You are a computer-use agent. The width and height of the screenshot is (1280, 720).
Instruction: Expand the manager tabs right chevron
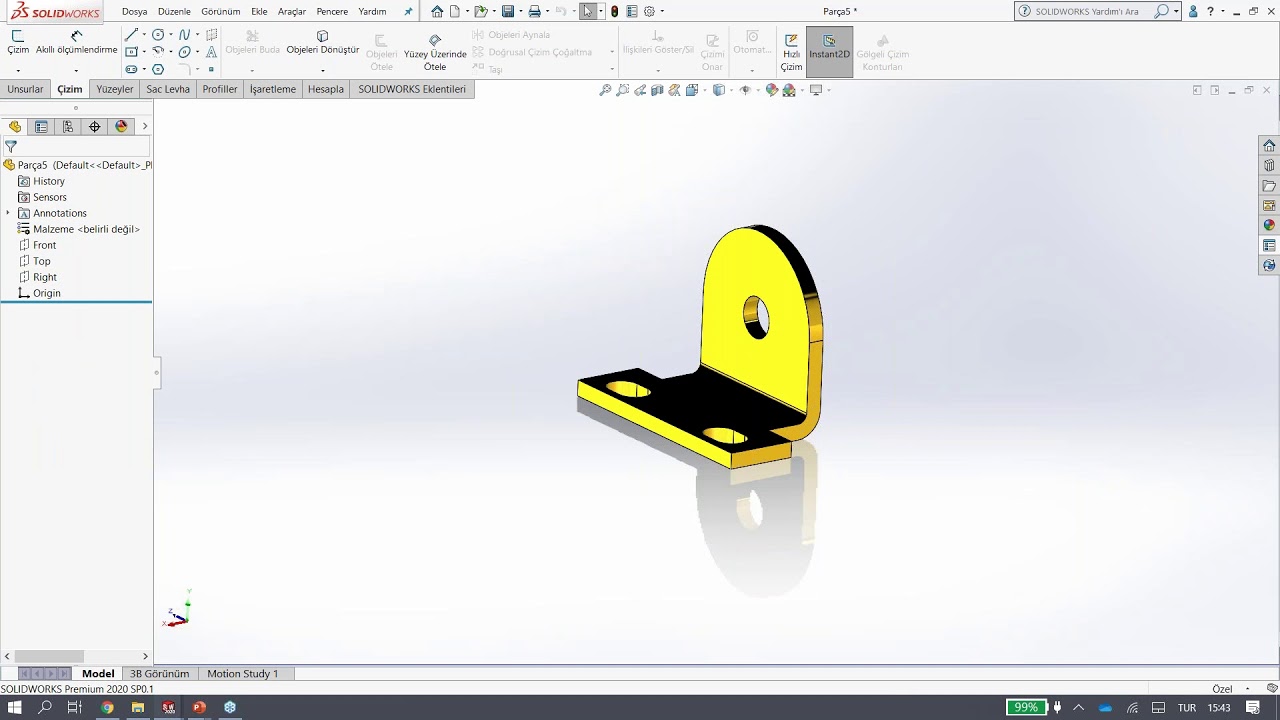pos(145,126)
